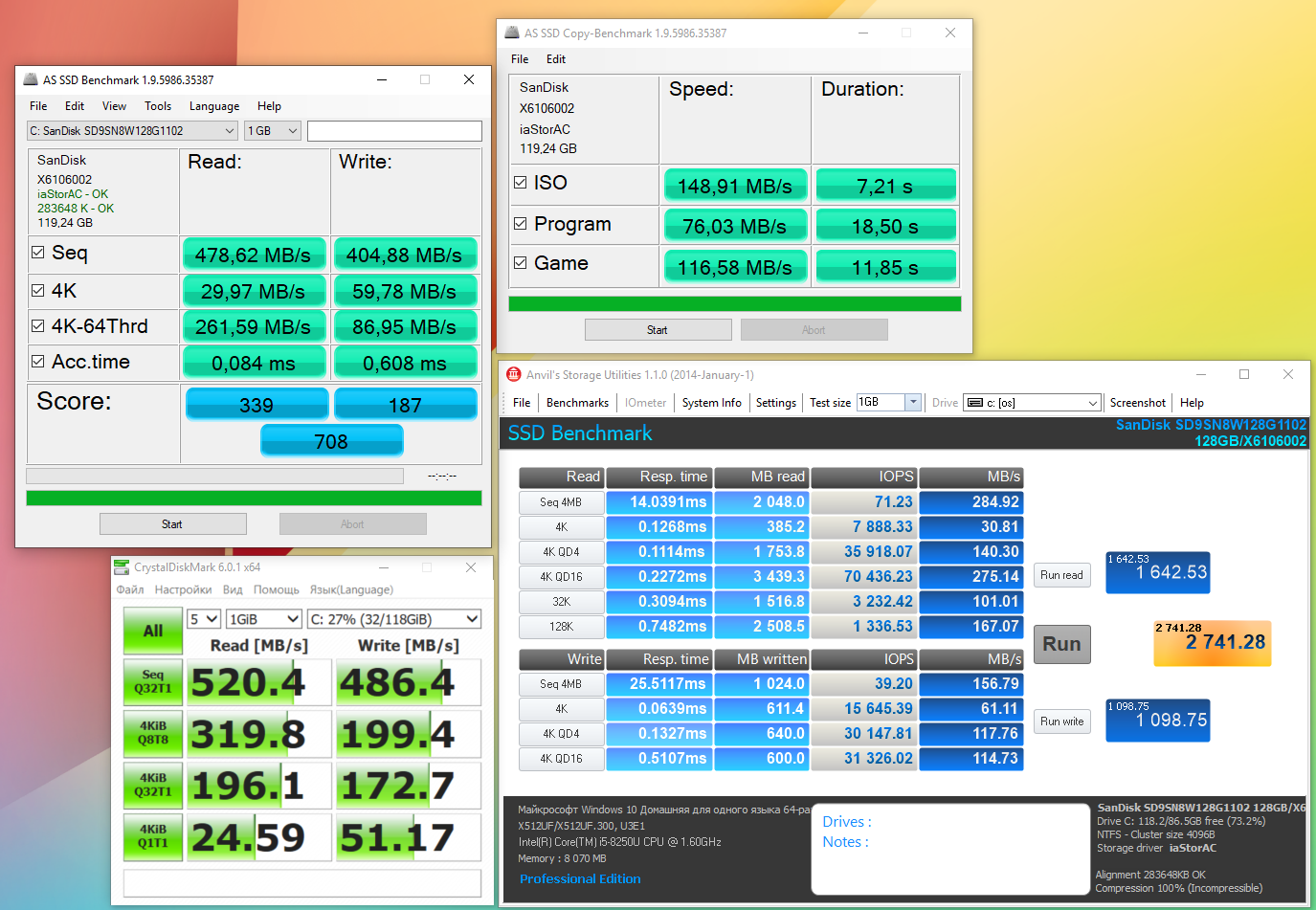
Task: Click the 4K QD16 read row label
Action: click(x=562, y=577)
